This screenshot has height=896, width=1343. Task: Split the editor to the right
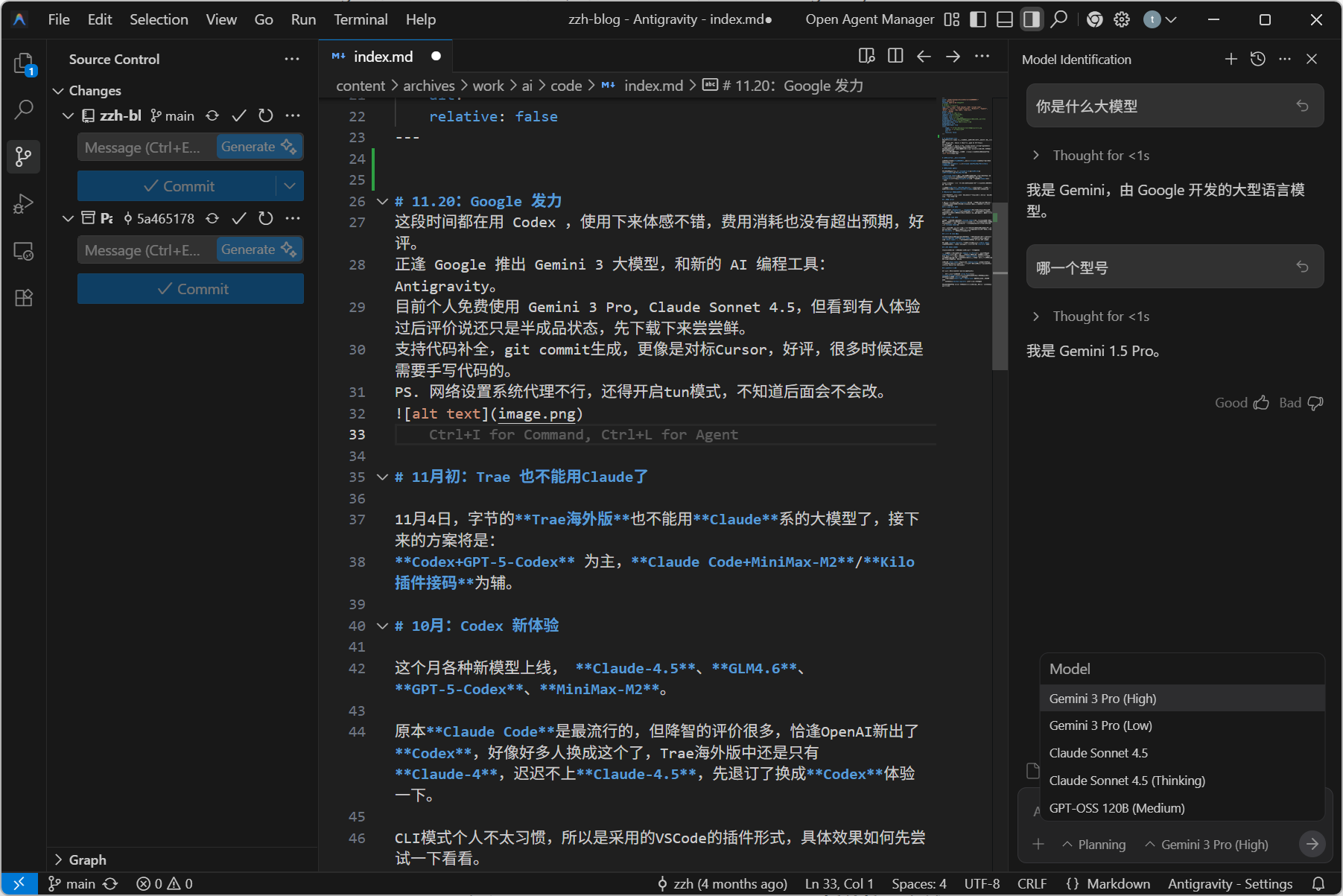[895, 55]
